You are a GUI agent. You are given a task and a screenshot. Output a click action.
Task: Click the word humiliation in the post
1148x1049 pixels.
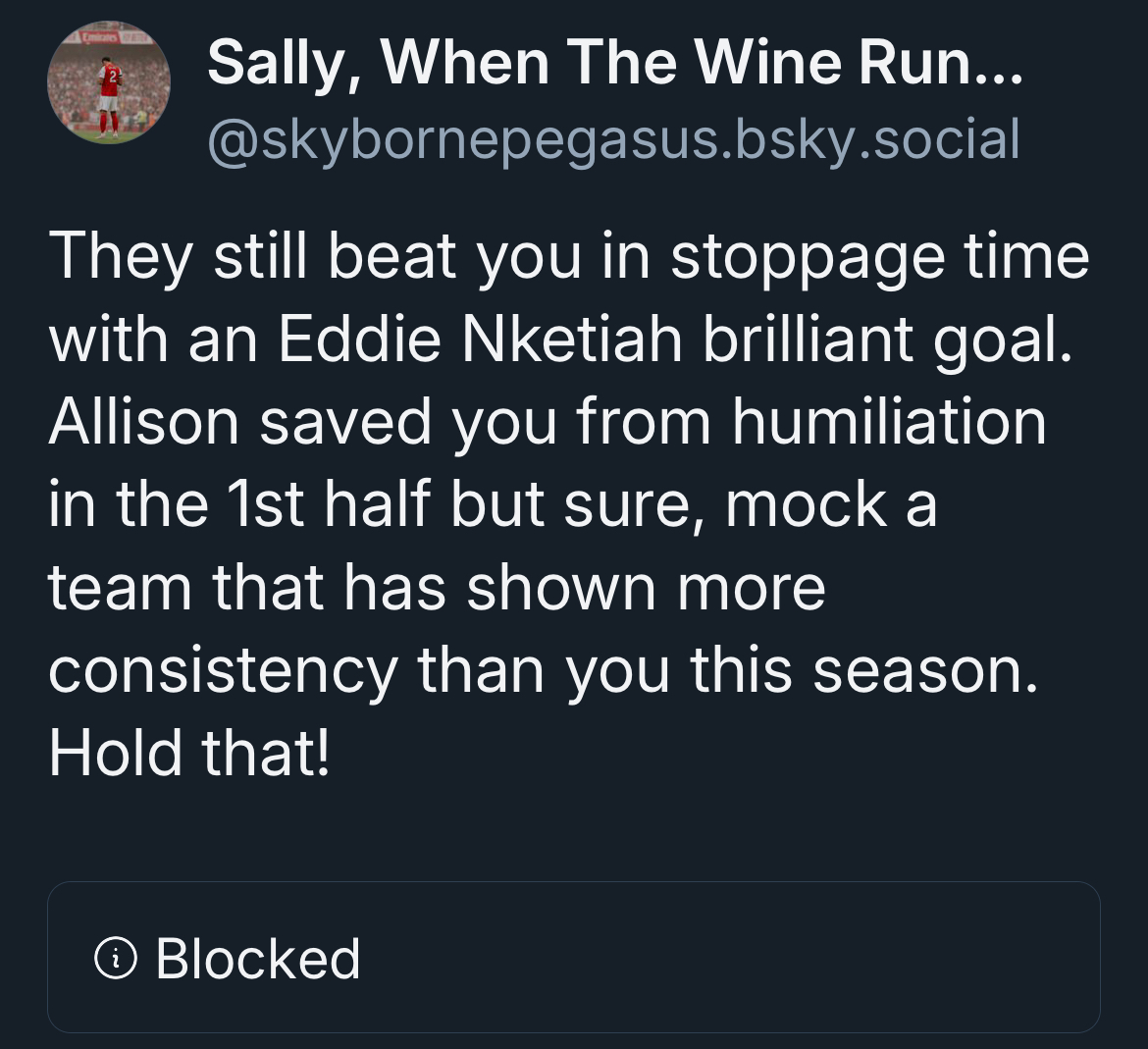[889, 422]
